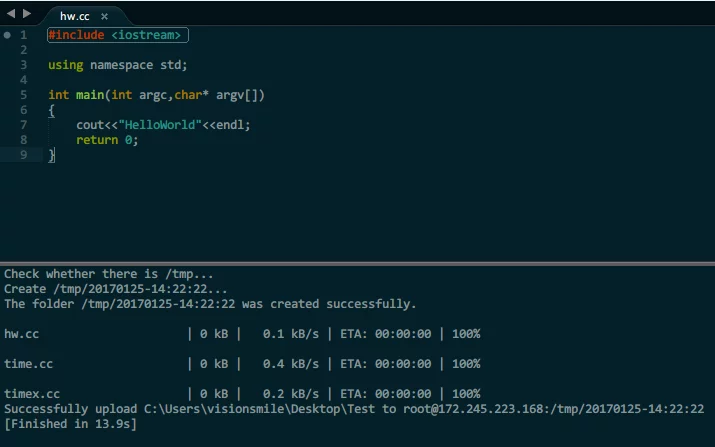Place cursor in the #include <iostream> line
715x447 pixels.
coord(117,35)
